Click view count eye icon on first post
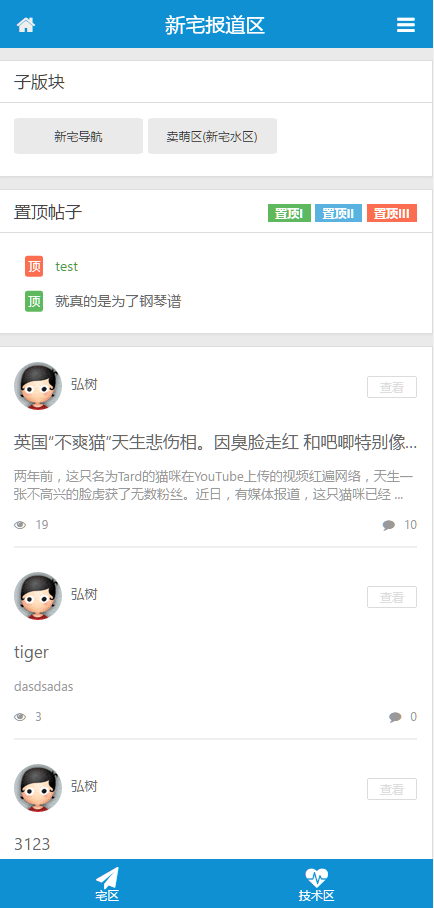This screenshot has height=908, width=434. tap(20, 525)
